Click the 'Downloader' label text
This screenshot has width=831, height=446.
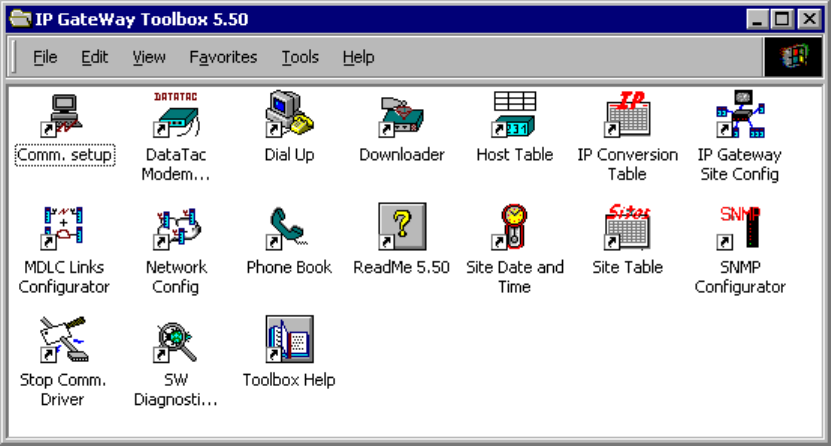click(402, 155)
